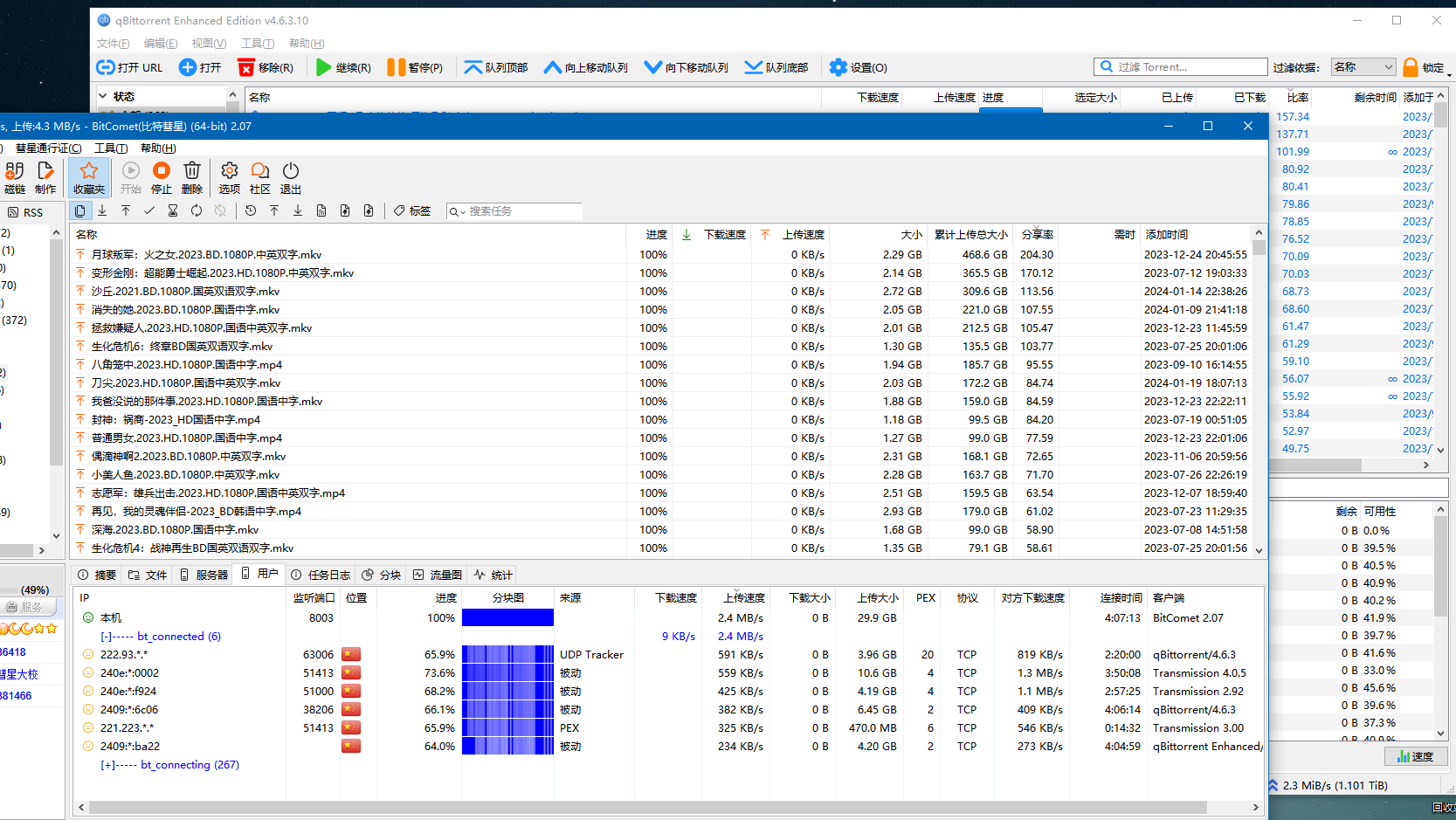Select task 深海.2023.BD.1080P.国语中字.mkv
This screenshot has width=1456, height=820.
(x=662, y=530)
